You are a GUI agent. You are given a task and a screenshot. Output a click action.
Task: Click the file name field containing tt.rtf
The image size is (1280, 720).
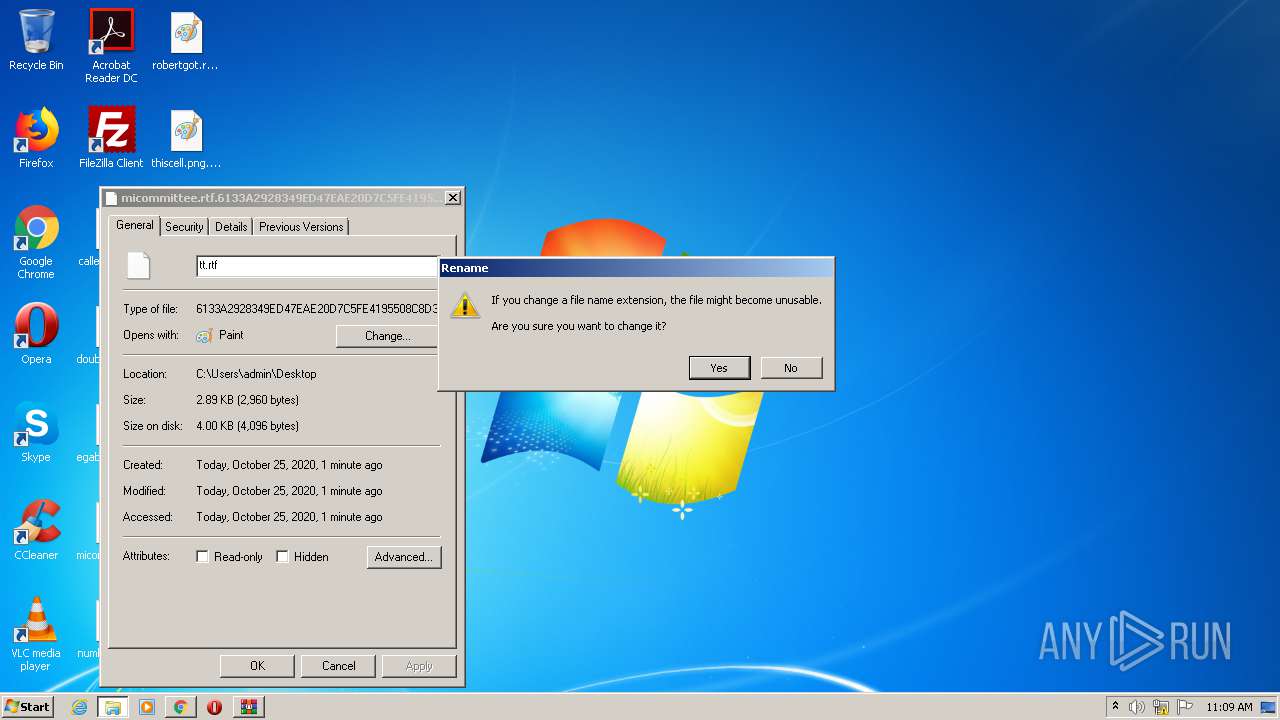tap(317, 266)
